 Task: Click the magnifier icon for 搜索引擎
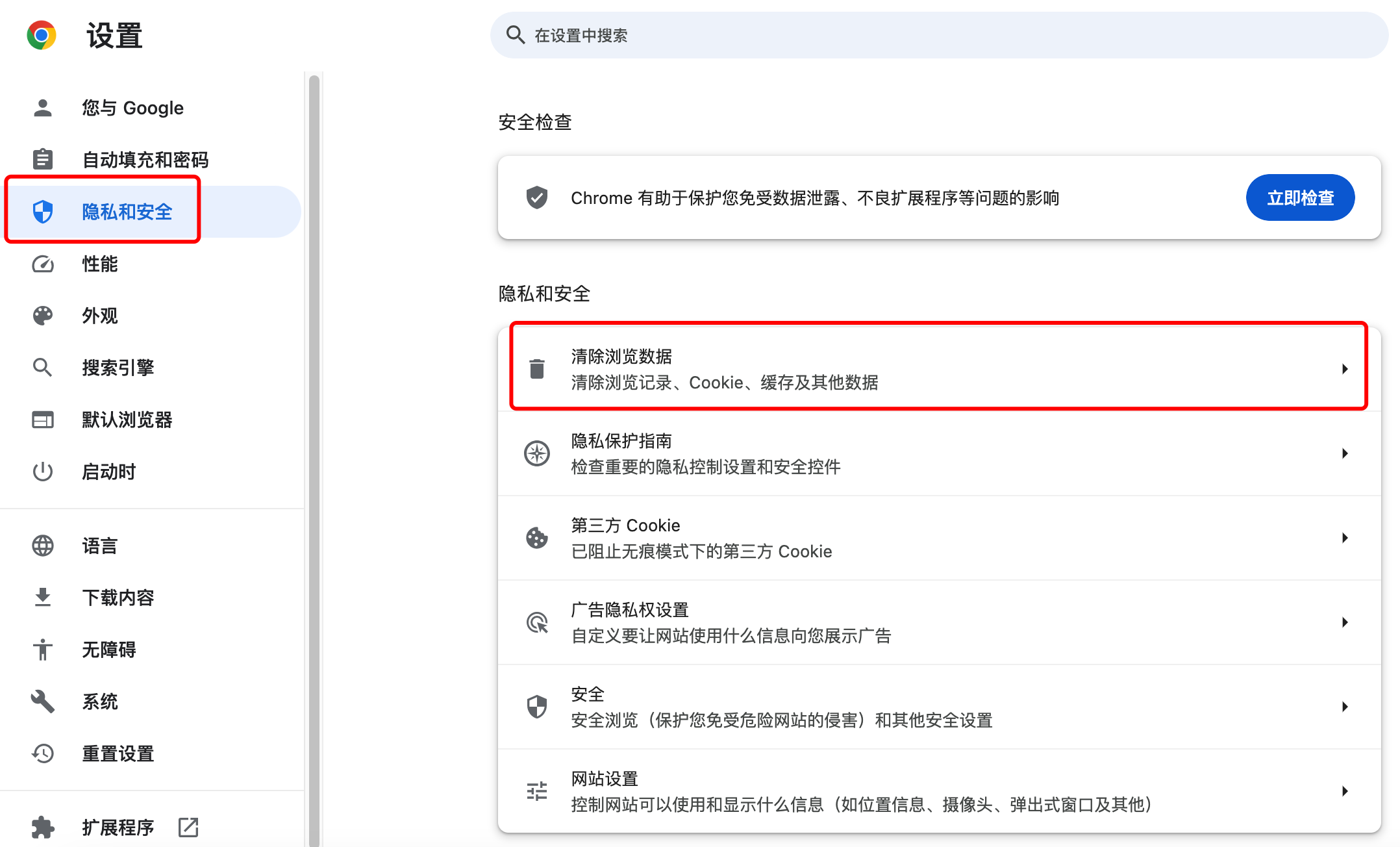43,368
